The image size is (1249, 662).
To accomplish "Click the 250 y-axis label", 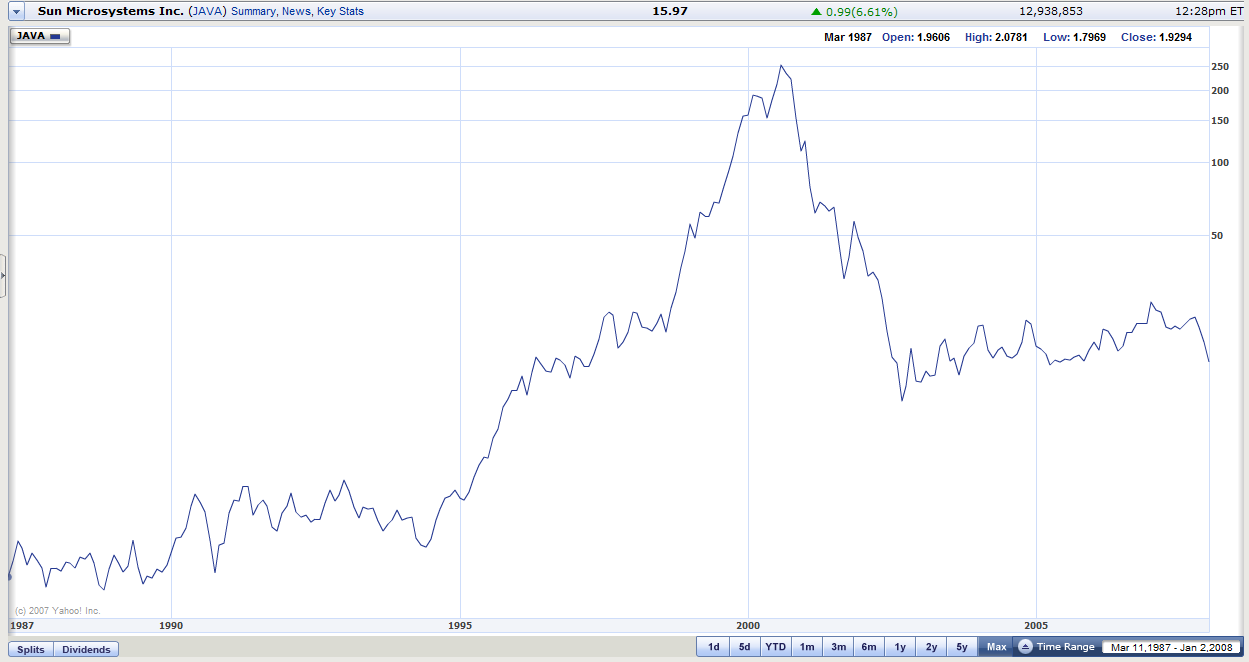I will click(x=1220, y=67).
